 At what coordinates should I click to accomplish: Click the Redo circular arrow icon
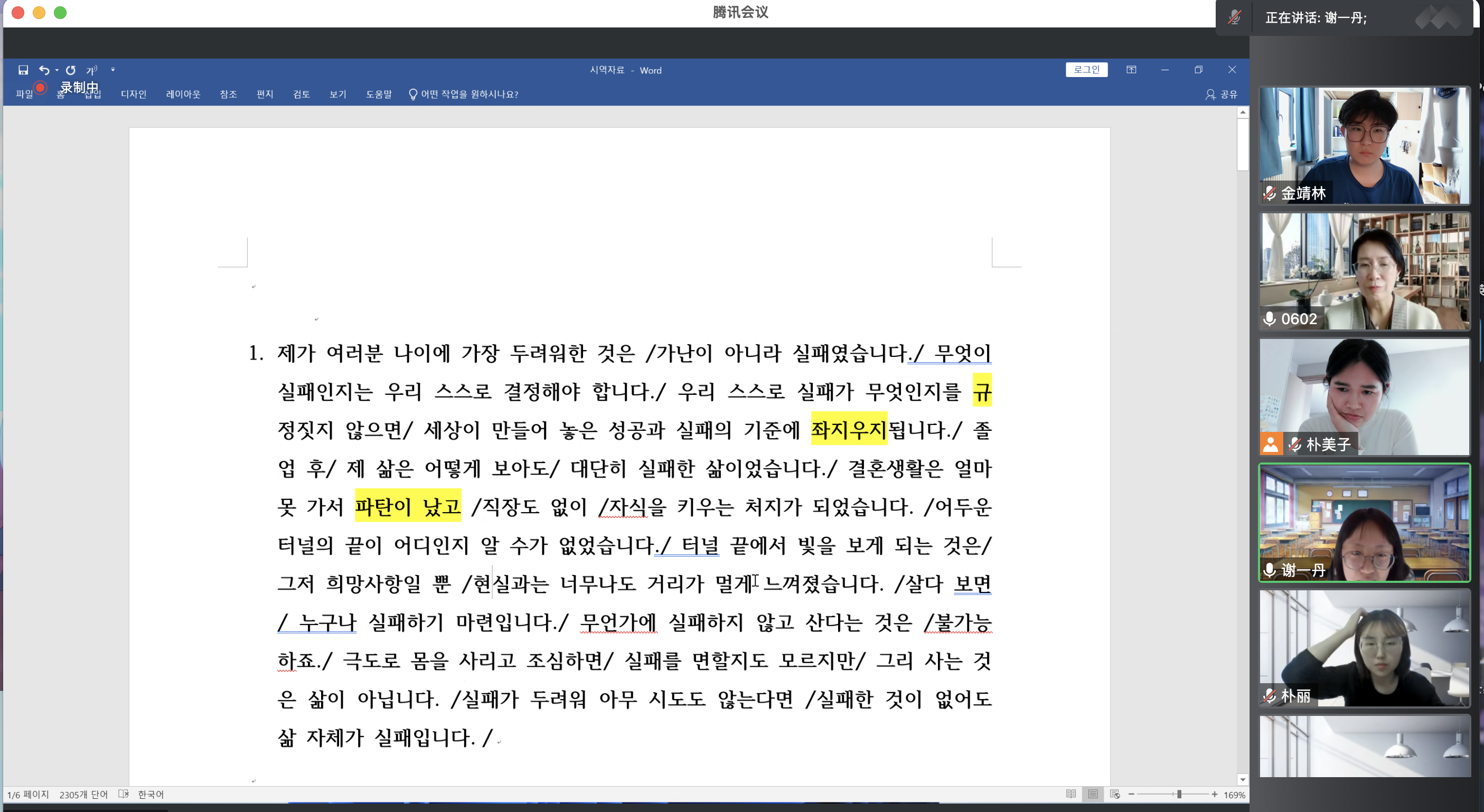click(70, 70)
